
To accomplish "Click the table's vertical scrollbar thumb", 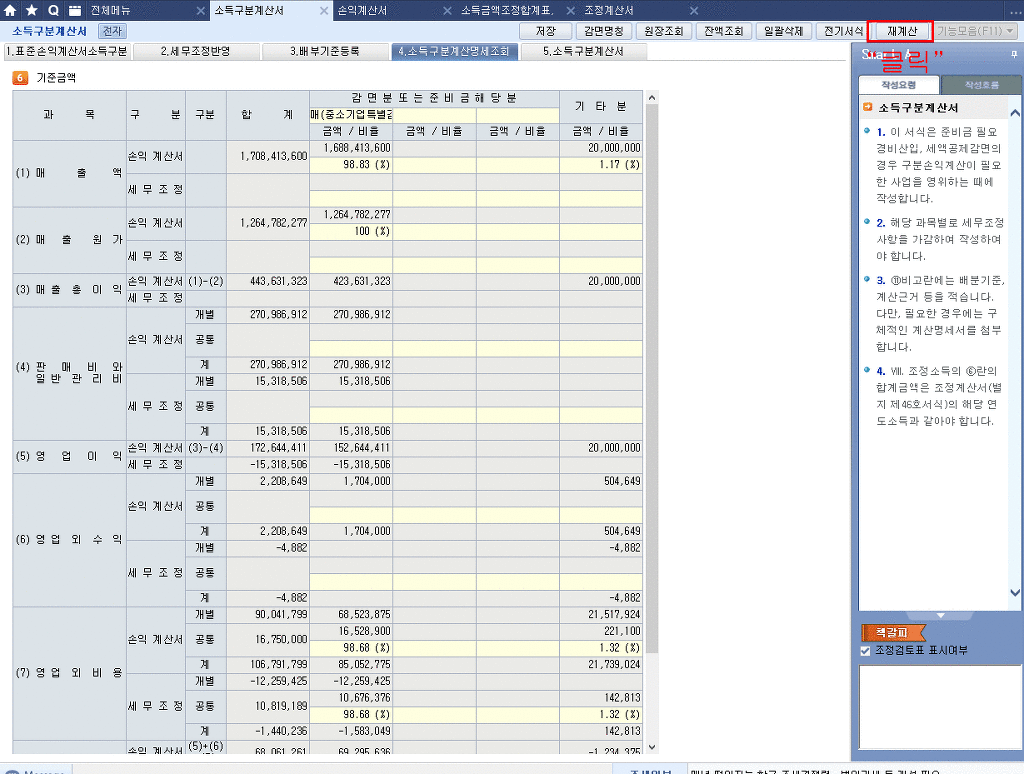I will (651, 379).
